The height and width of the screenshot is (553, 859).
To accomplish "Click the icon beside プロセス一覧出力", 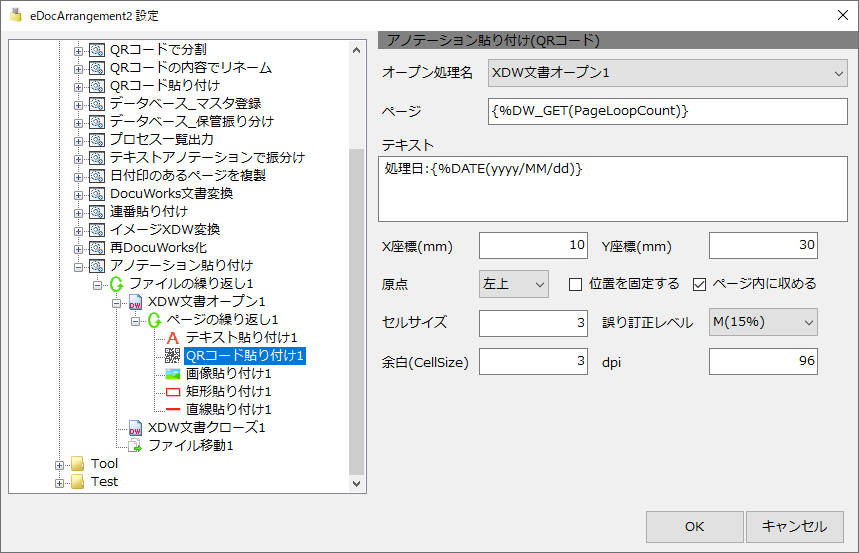I will point(97,140).
